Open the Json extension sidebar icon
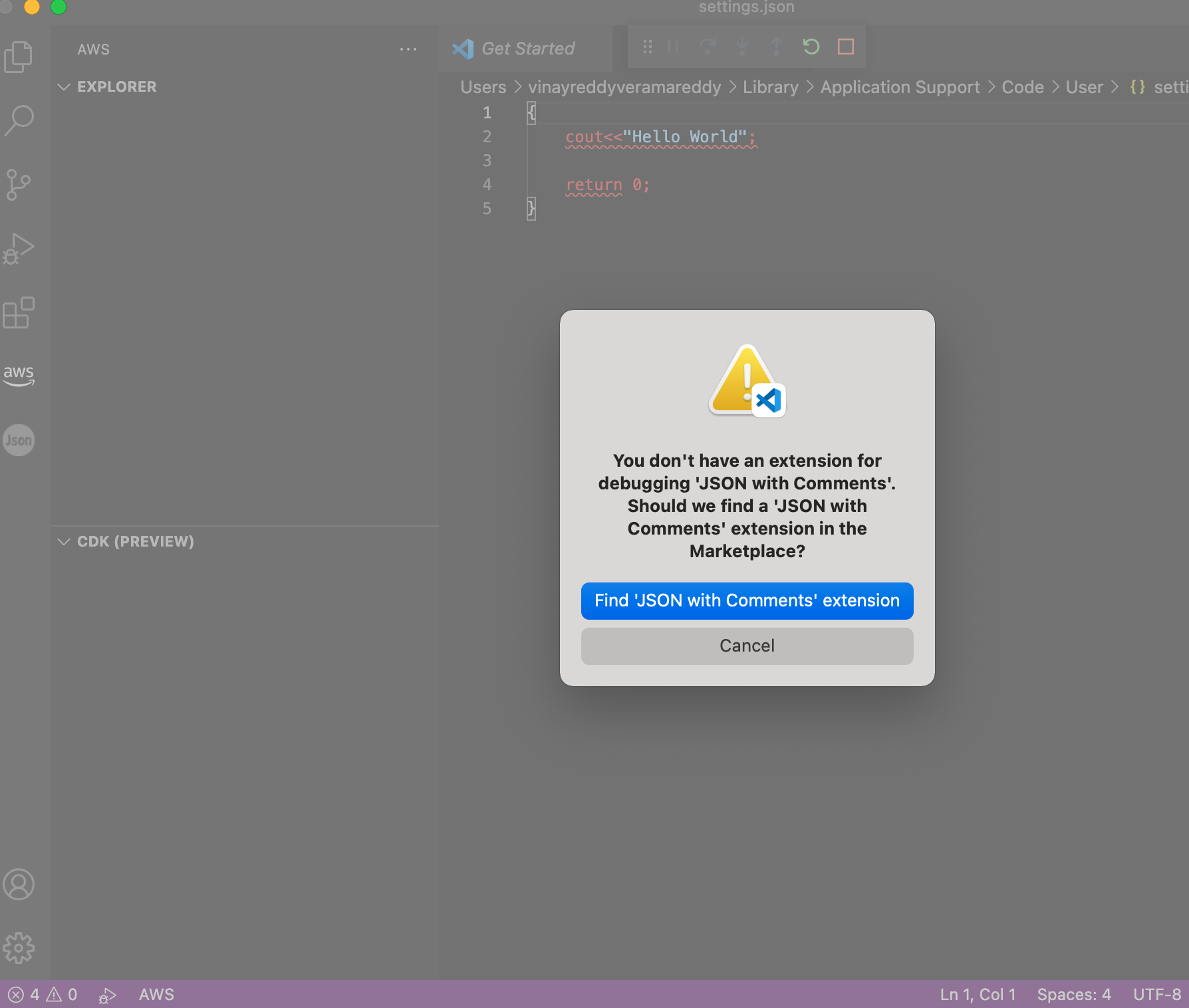 pyautogui.click(x=19, y=440)
